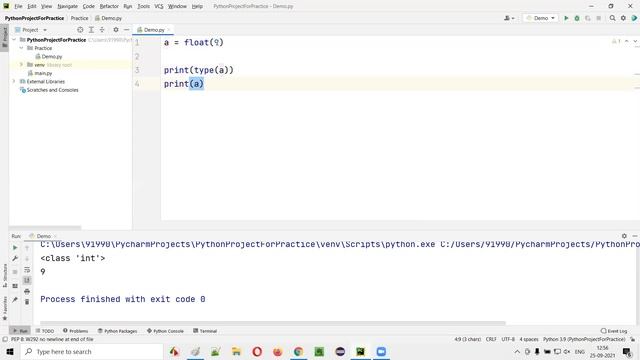Collapse PythonProjectForPractice tree node
Screen dimensions: 640x360
coord(14,40)
